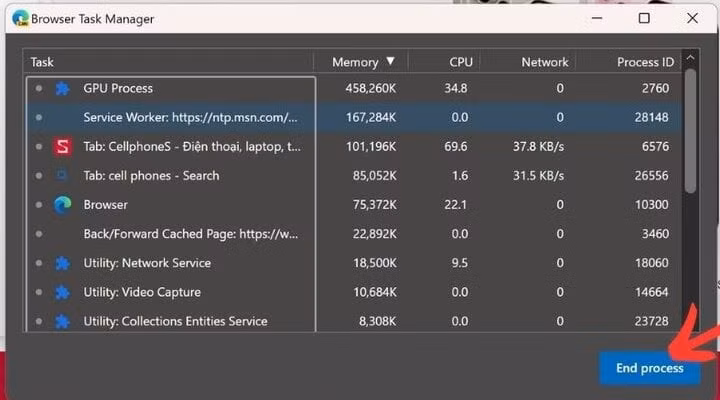Screen dimensions: 720x400
Task: Click process ID 18060
Action: pos(652,263)
